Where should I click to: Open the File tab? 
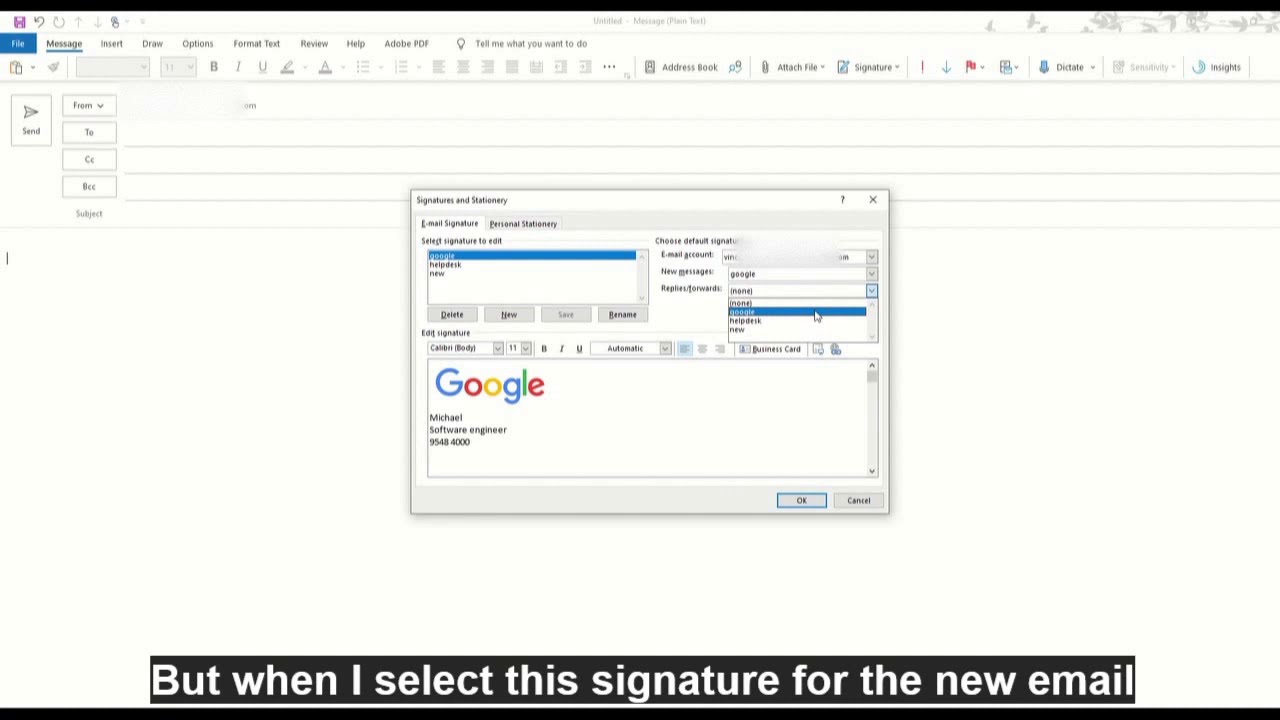click(x=18, y=43)
